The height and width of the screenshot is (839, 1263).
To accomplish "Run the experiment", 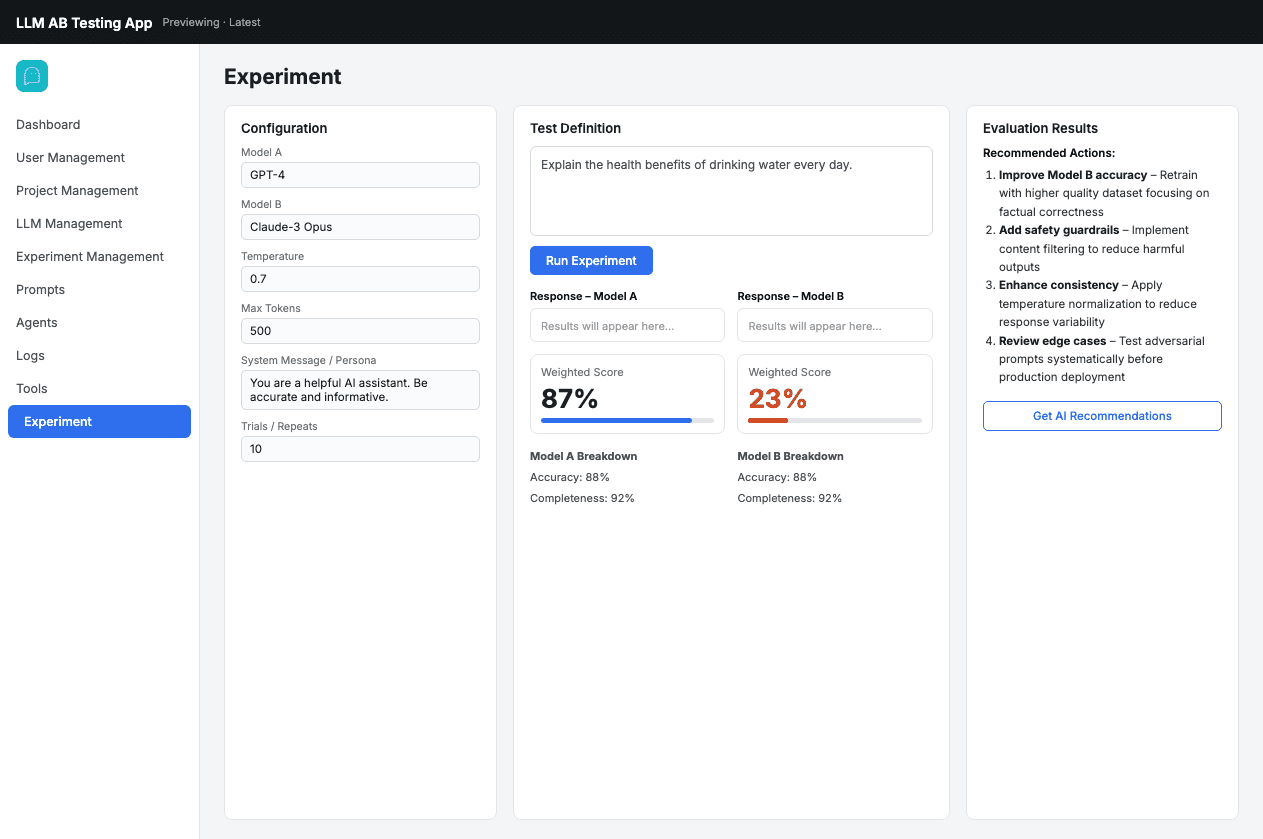I will point(591,260).
